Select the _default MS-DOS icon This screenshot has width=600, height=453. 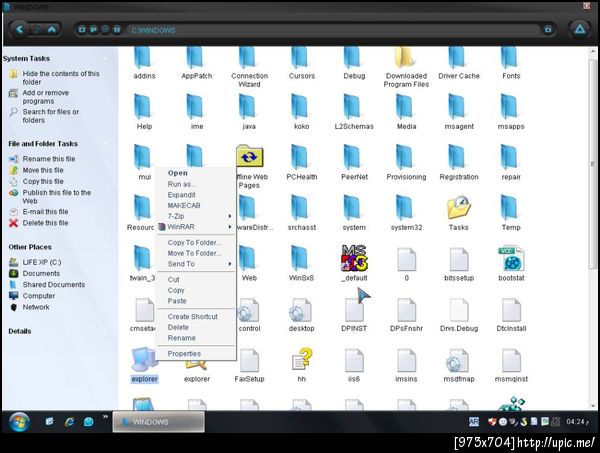coord(354,263)
